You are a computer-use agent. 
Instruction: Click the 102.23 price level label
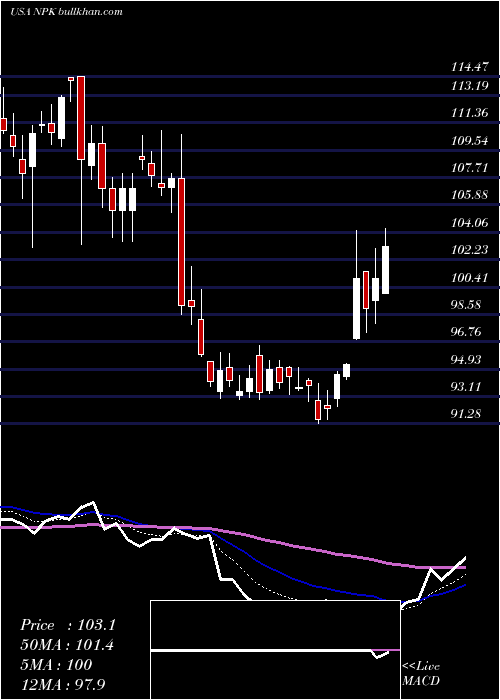tap(470, 250)
